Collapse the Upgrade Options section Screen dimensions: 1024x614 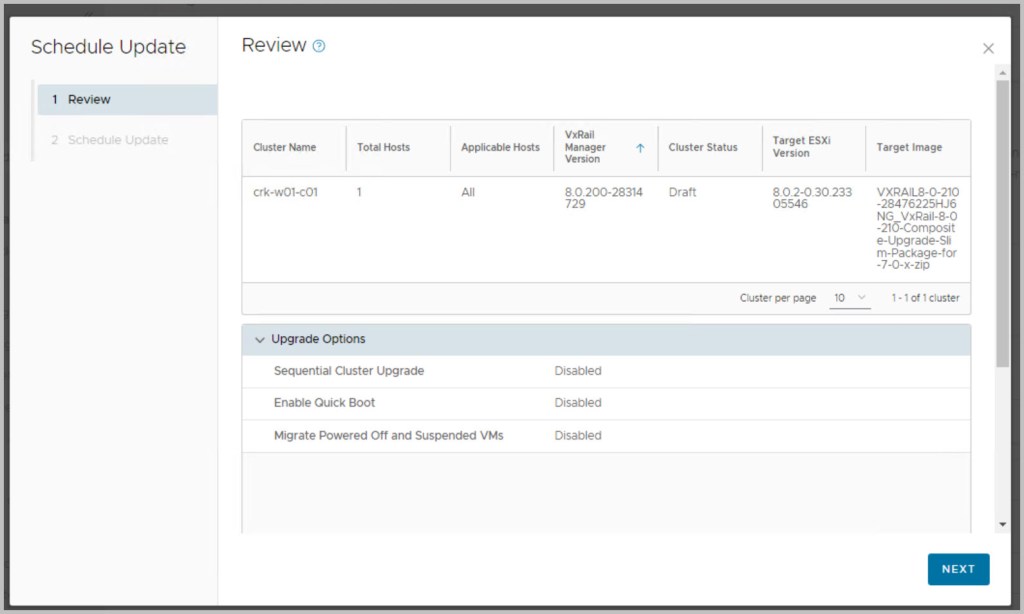pos(260,340)
